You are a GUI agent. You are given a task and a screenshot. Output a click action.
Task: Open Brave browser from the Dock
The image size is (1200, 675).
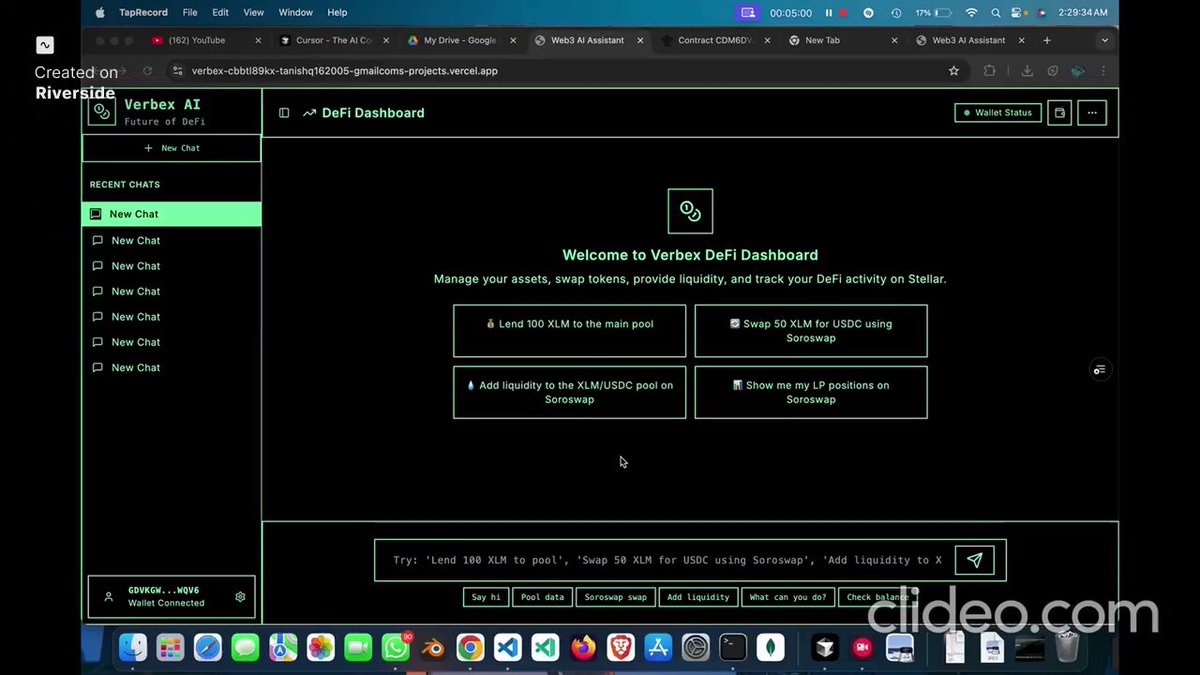[620, 648]
